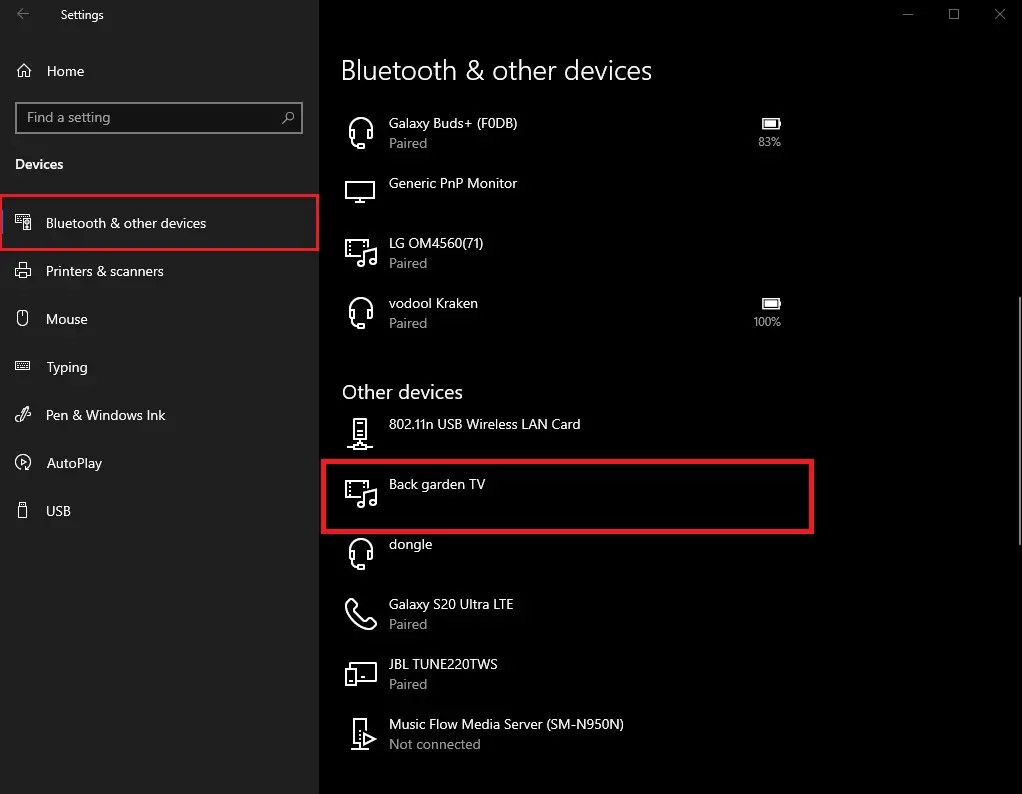Click the Bluetooth & other devices sidebar icon
Image resolution: width=1022 pixels, height=794 pixels.
pyautogui.click(x=23, y=222)
